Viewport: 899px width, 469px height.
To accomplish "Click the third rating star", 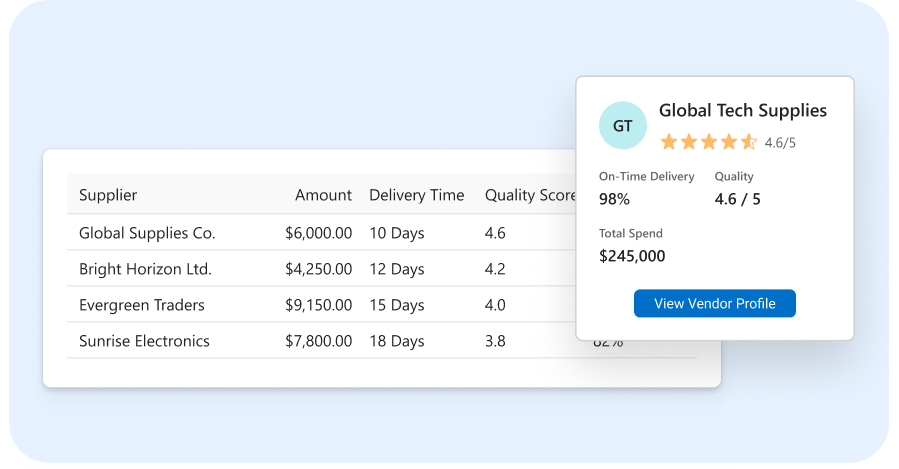I will (709, 142).
